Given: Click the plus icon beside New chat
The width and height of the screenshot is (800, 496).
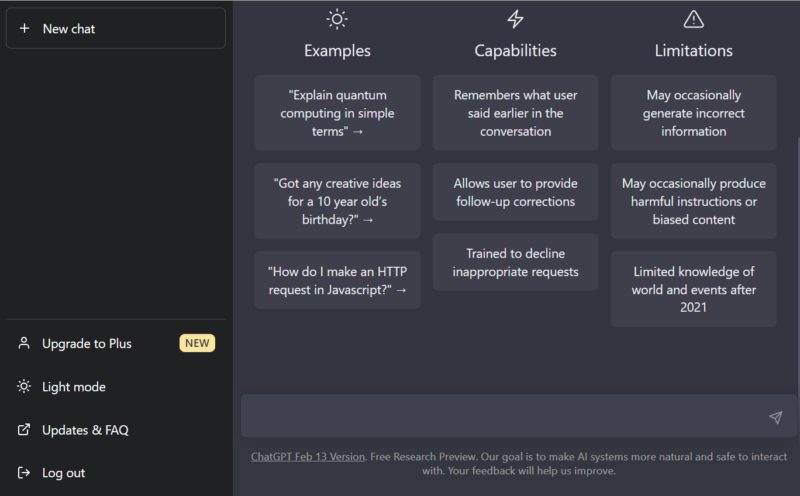Looking at the screenshot, I should [x=24, y=29].
